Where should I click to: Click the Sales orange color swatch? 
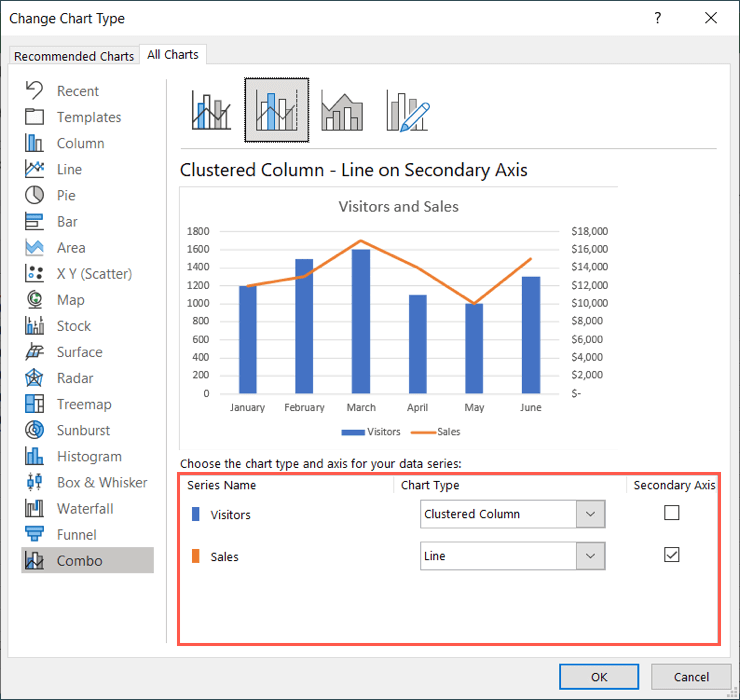click(196, 556)
